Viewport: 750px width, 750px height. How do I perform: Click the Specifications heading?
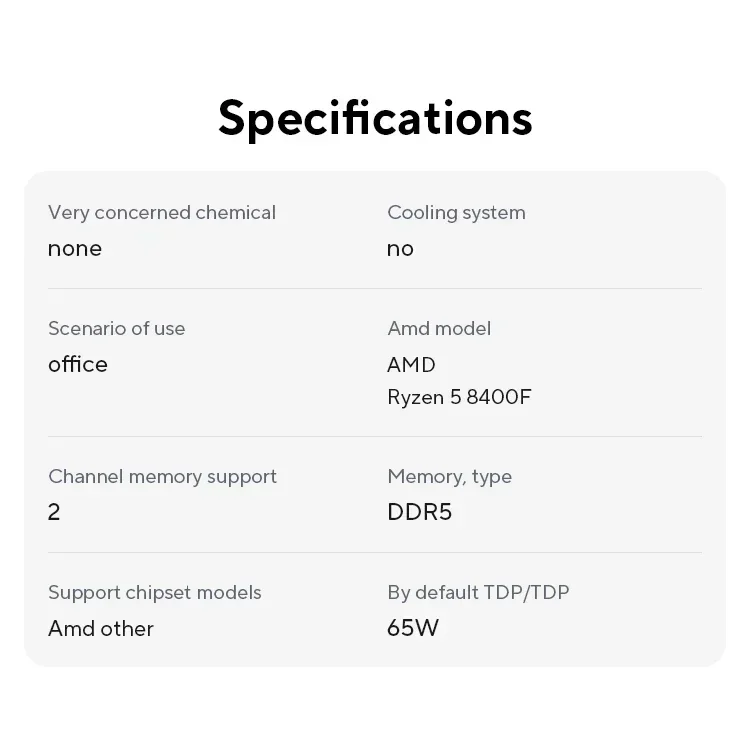click(375, 118)
